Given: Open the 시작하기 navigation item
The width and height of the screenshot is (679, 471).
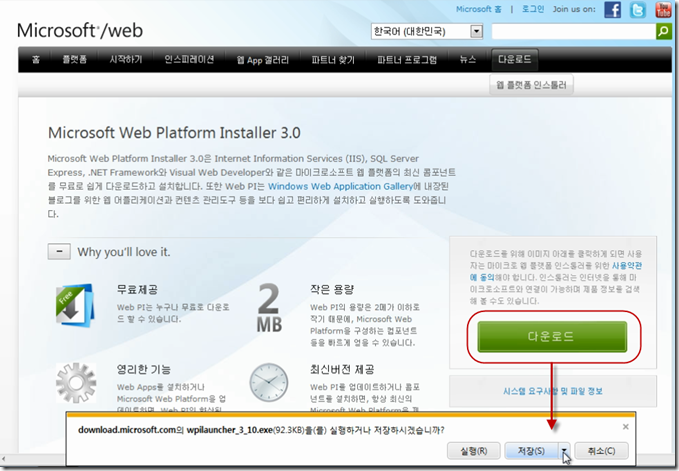Looking at the screenshot, I should pos(126,60).
